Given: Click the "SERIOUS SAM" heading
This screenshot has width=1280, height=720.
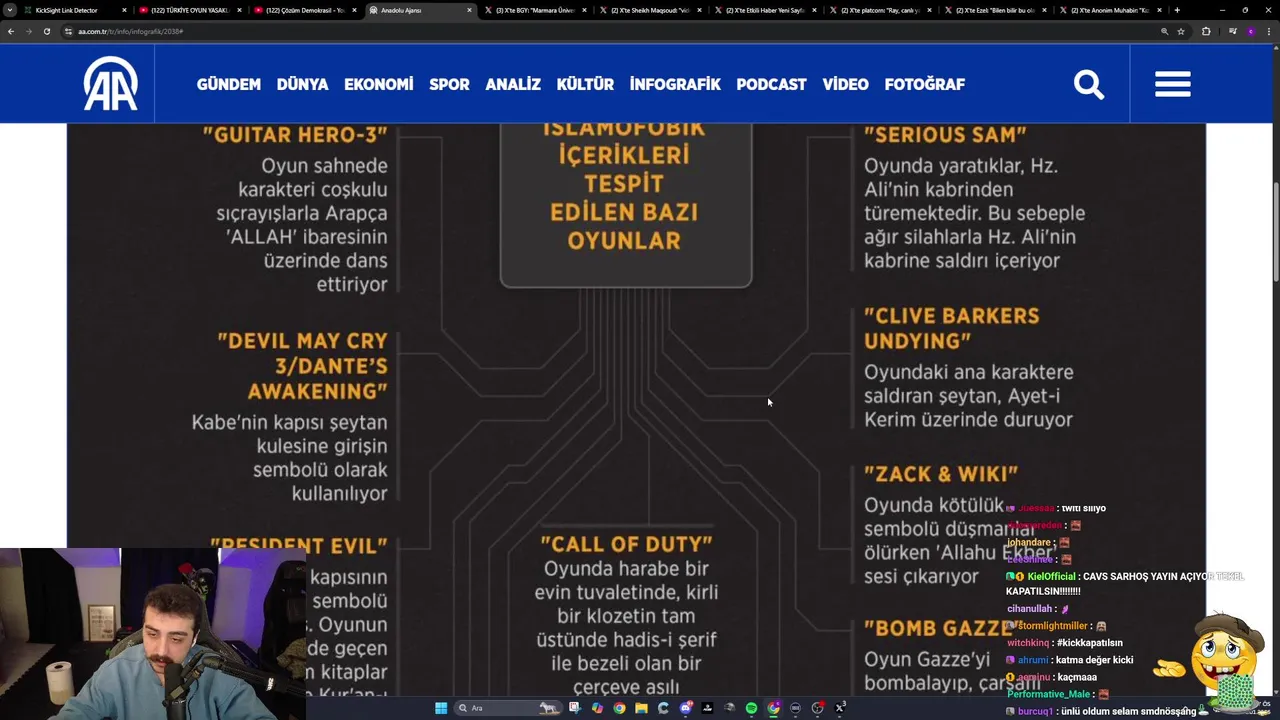Looking at the screenshot, I should (945, 134).
